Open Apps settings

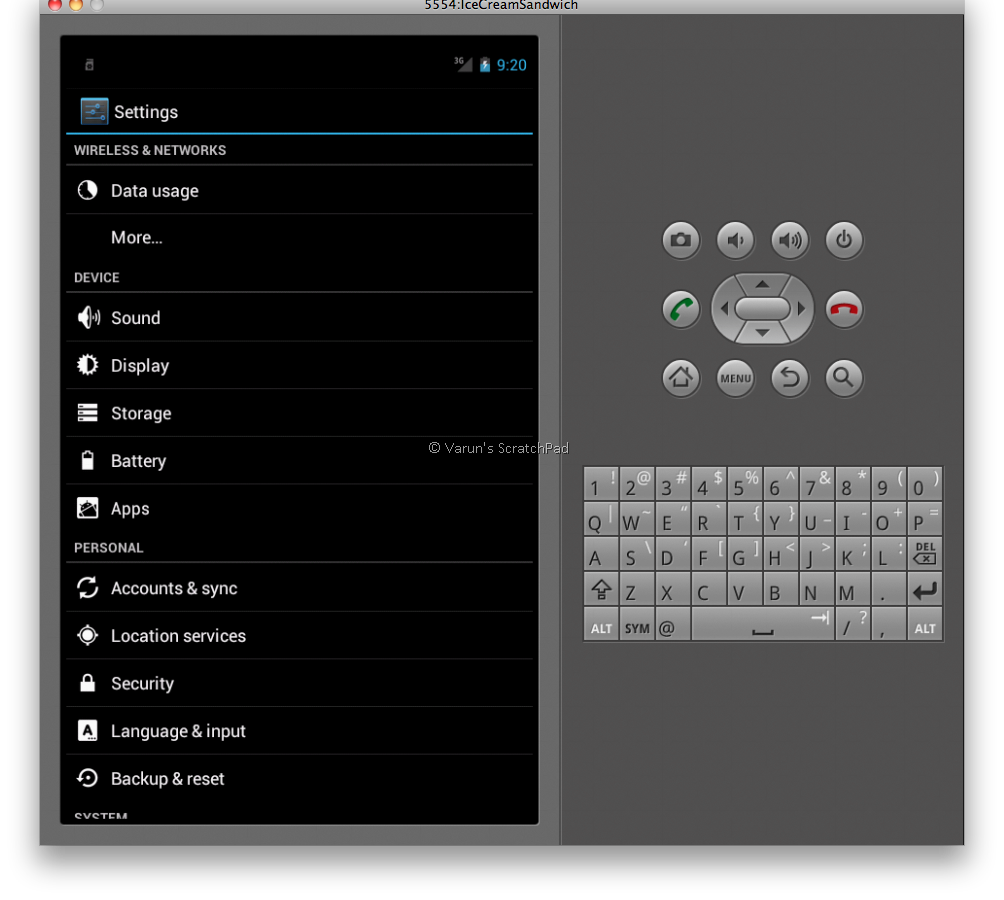(299, 508)
